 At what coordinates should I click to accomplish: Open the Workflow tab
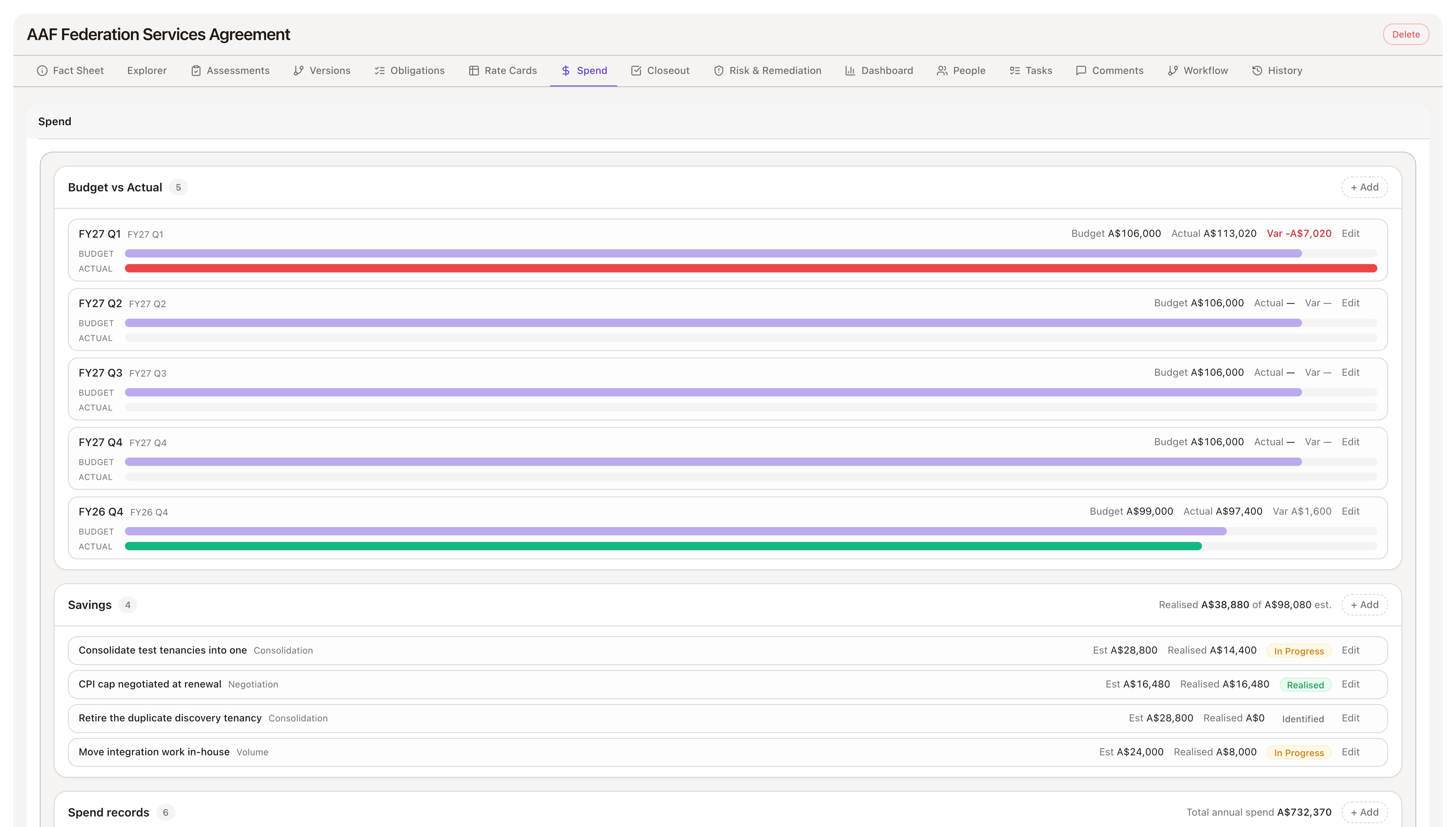point(1197,70)
